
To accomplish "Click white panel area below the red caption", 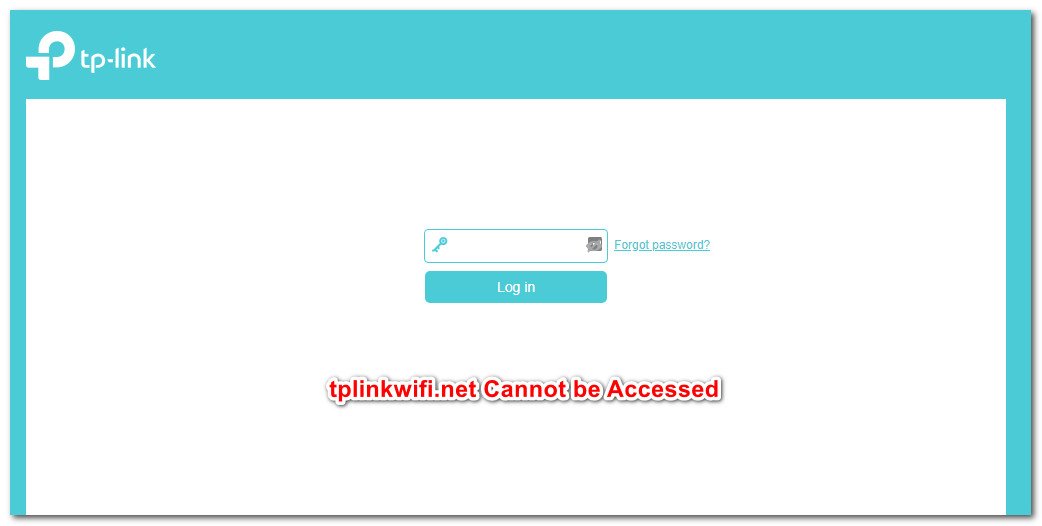I will (x=516, y=458).
